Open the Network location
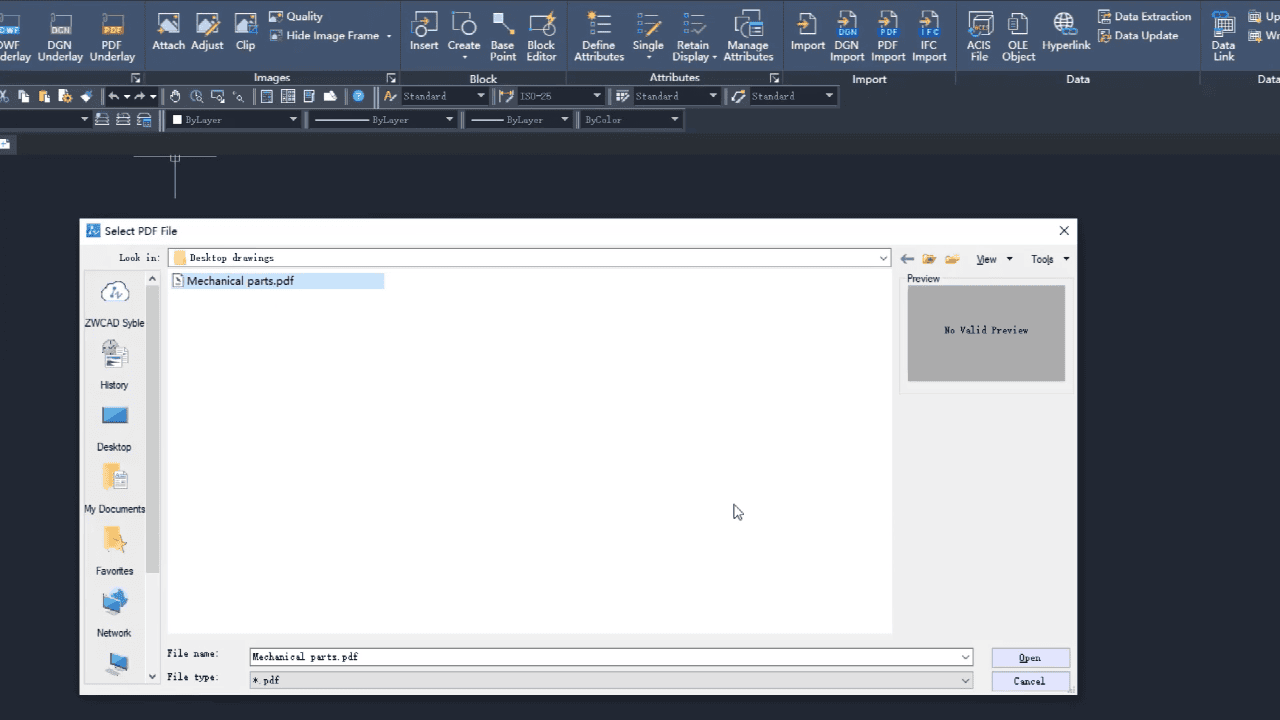Image resolution: width=1280 pixels, height=720 pixels. pyautogui.click(x=114, y=614)
